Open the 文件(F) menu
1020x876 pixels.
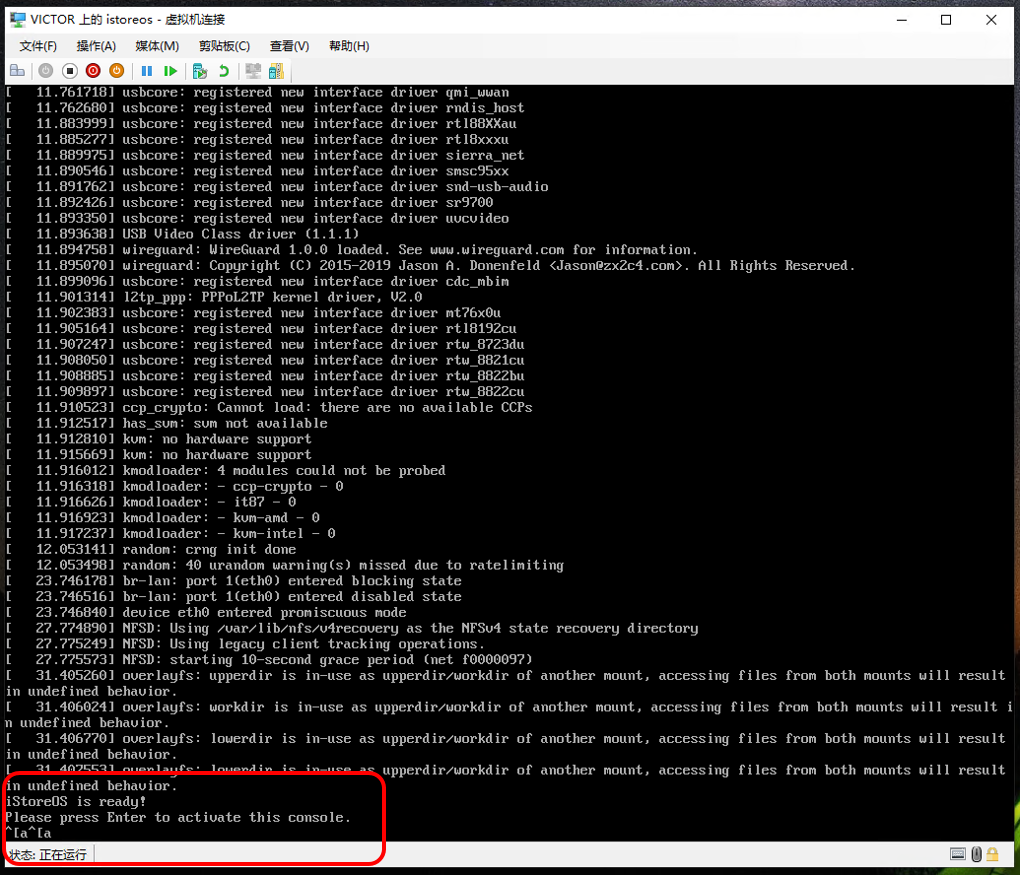tap(37, 46)
